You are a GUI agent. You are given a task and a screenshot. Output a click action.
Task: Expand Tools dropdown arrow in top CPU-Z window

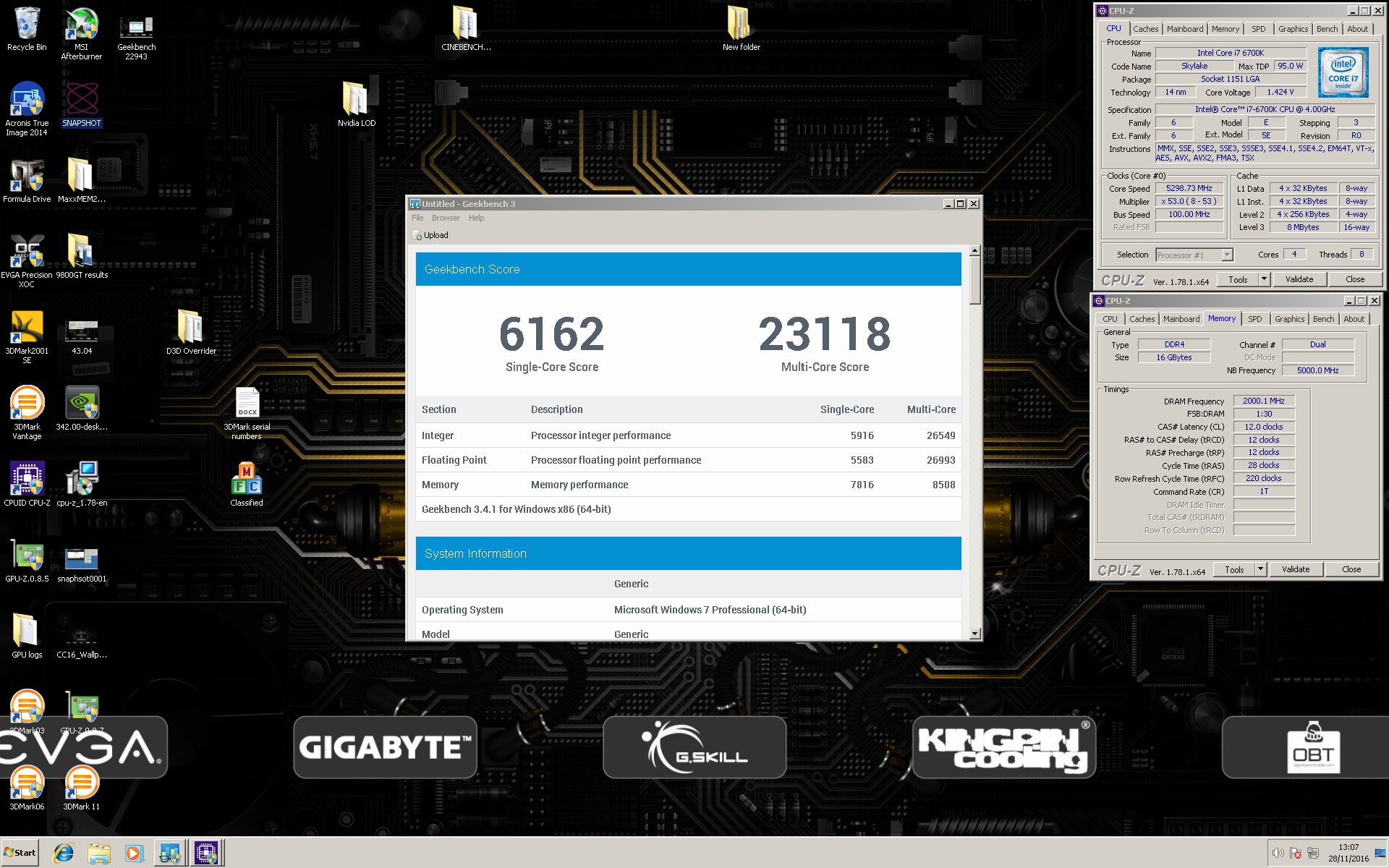(x=1264, y=279)
